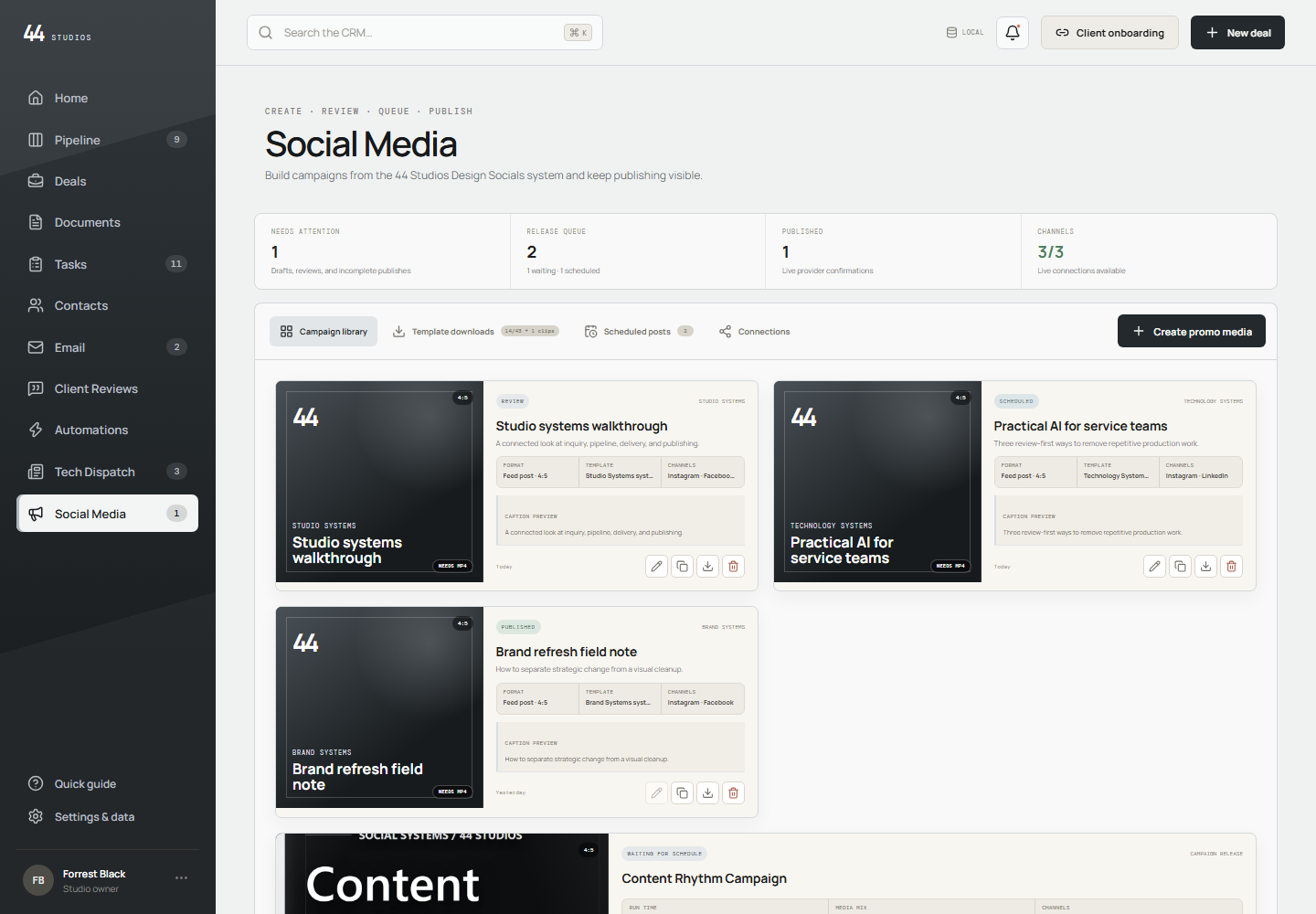1316x914 pixels.
Task: Switch to Campaign library tab
Action: point(324,332)
